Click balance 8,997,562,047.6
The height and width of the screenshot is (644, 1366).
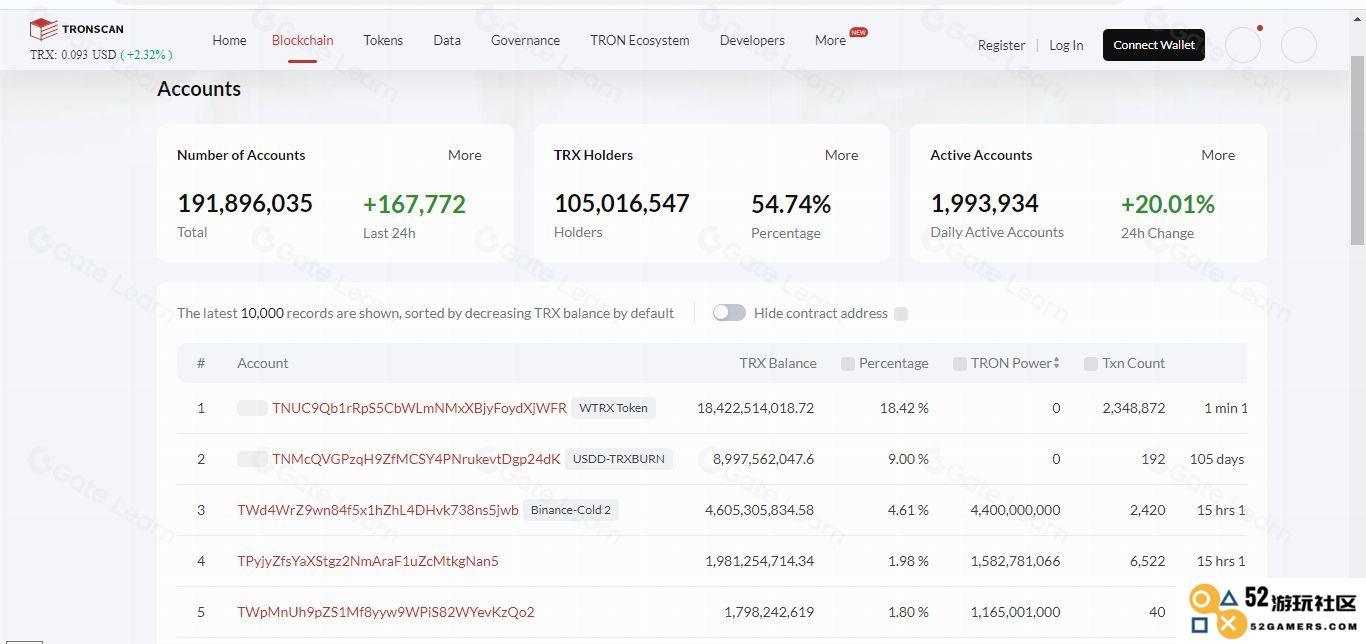(x=764, y=459)
